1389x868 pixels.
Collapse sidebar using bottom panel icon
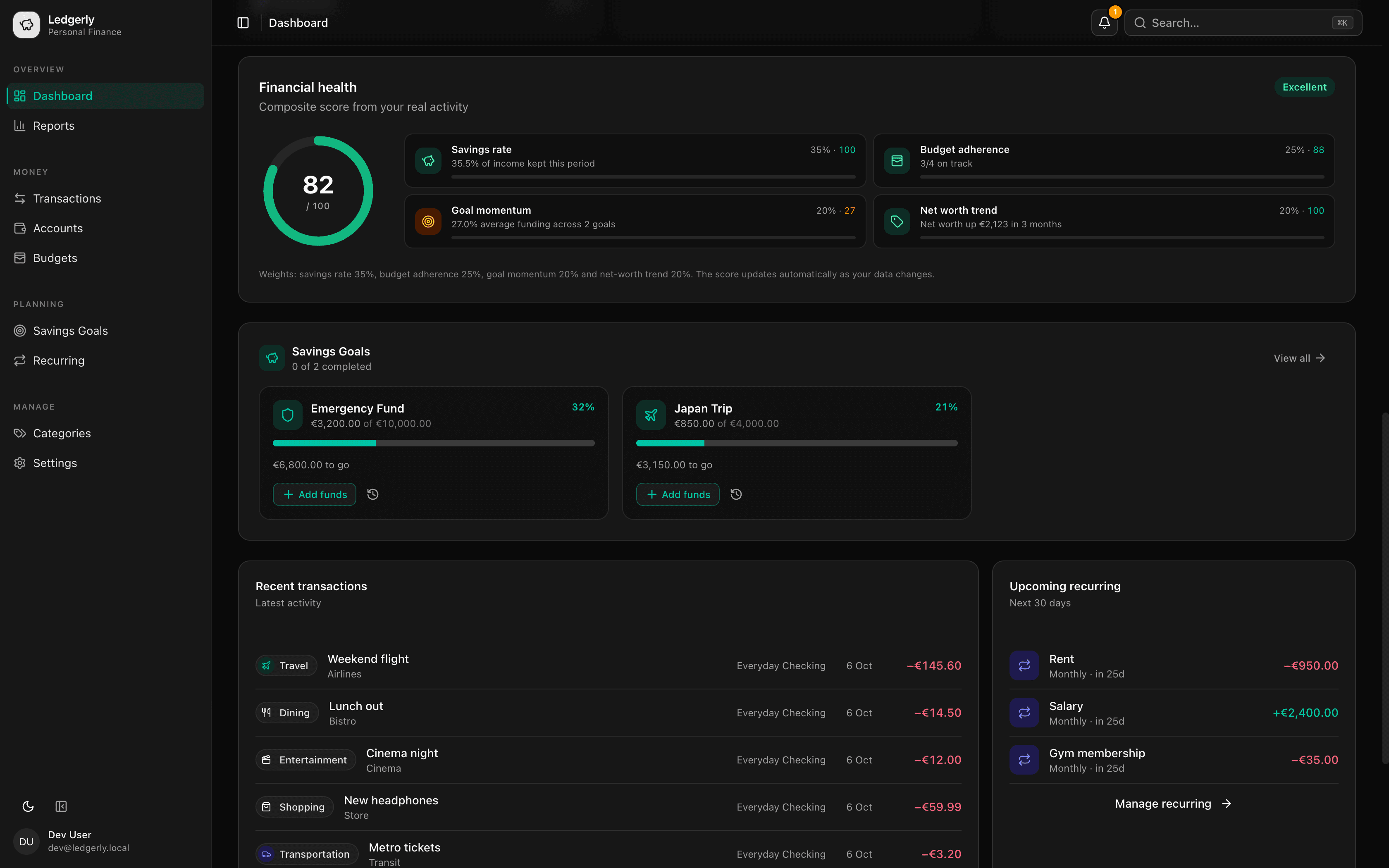tap(61, 806)
